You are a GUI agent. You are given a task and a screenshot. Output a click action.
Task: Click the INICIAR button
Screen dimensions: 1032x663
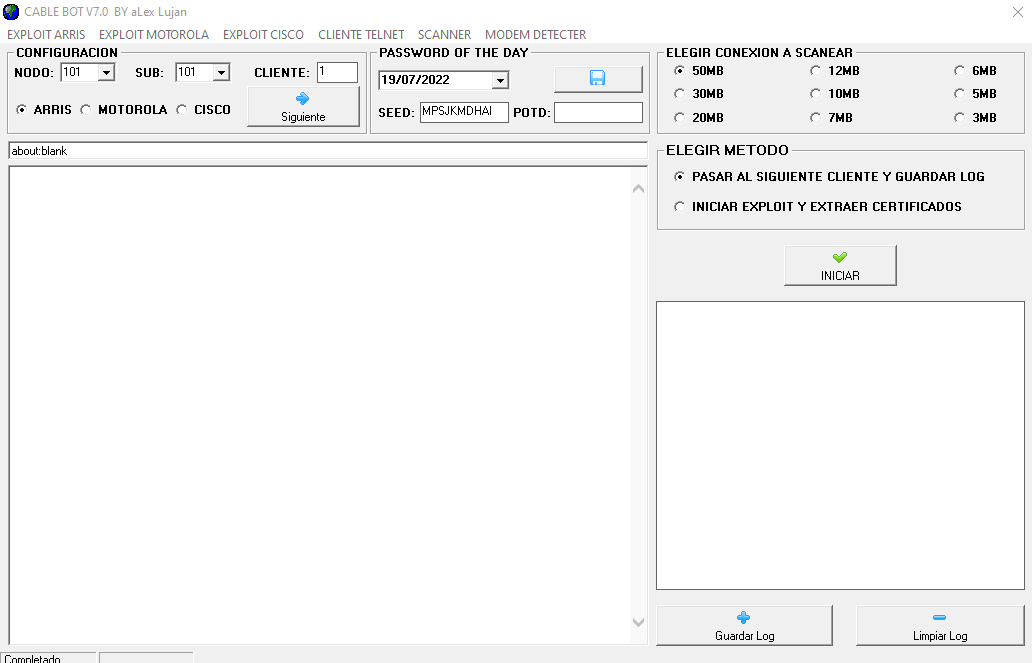[x=840, y=265]
